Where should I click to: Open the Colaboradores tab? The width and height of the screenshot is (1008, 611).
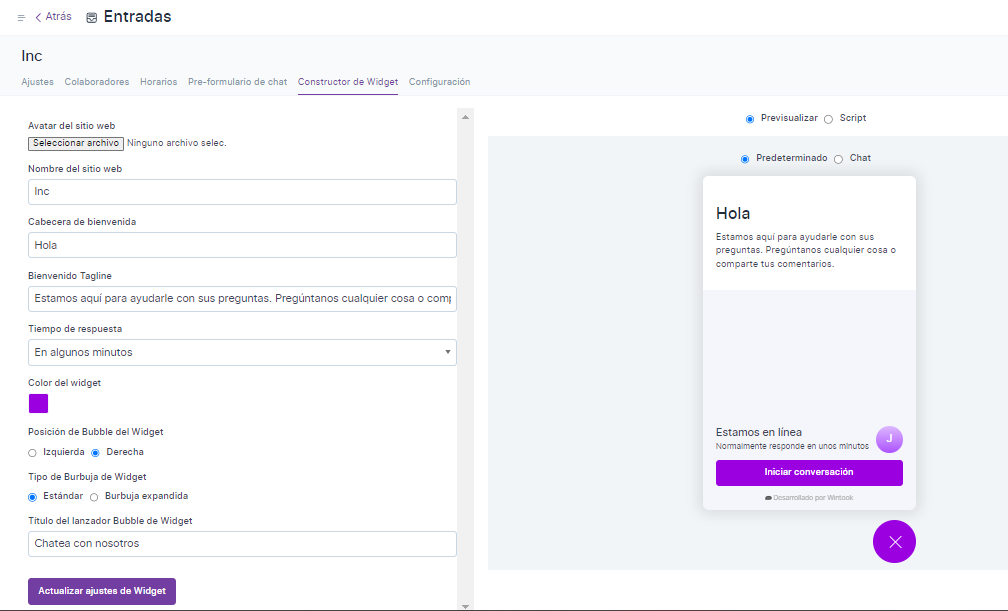[97, 82]
